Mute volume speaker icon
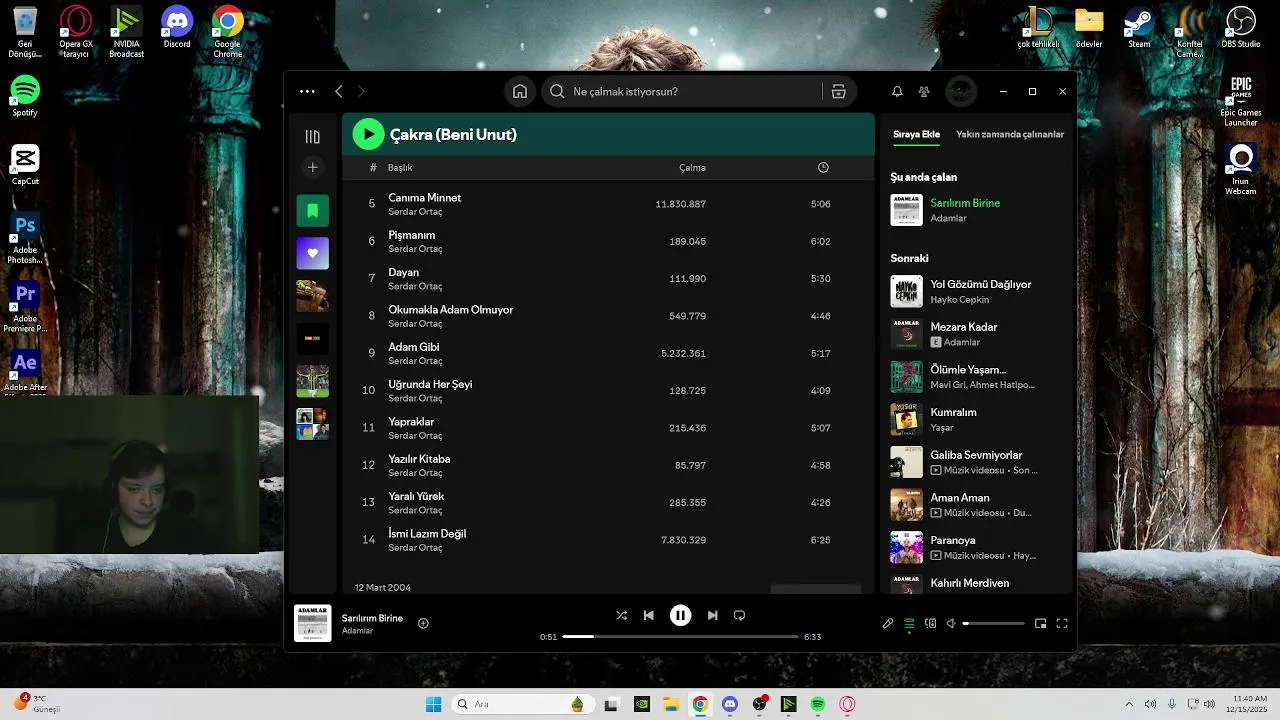 point(951,623)
